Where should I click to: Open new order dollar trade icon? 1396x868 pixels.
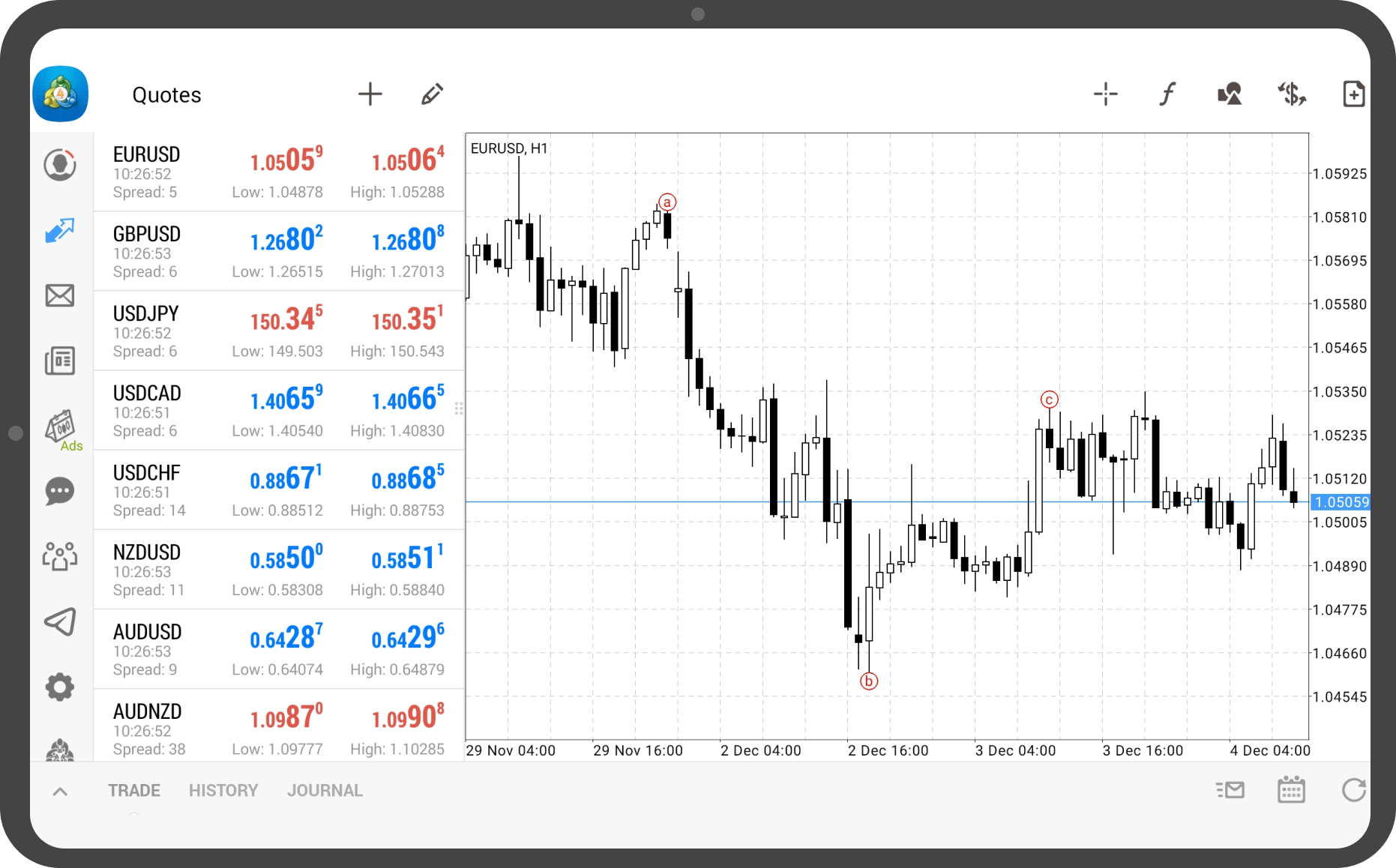pyautogui.click(x=1292, y=94)
